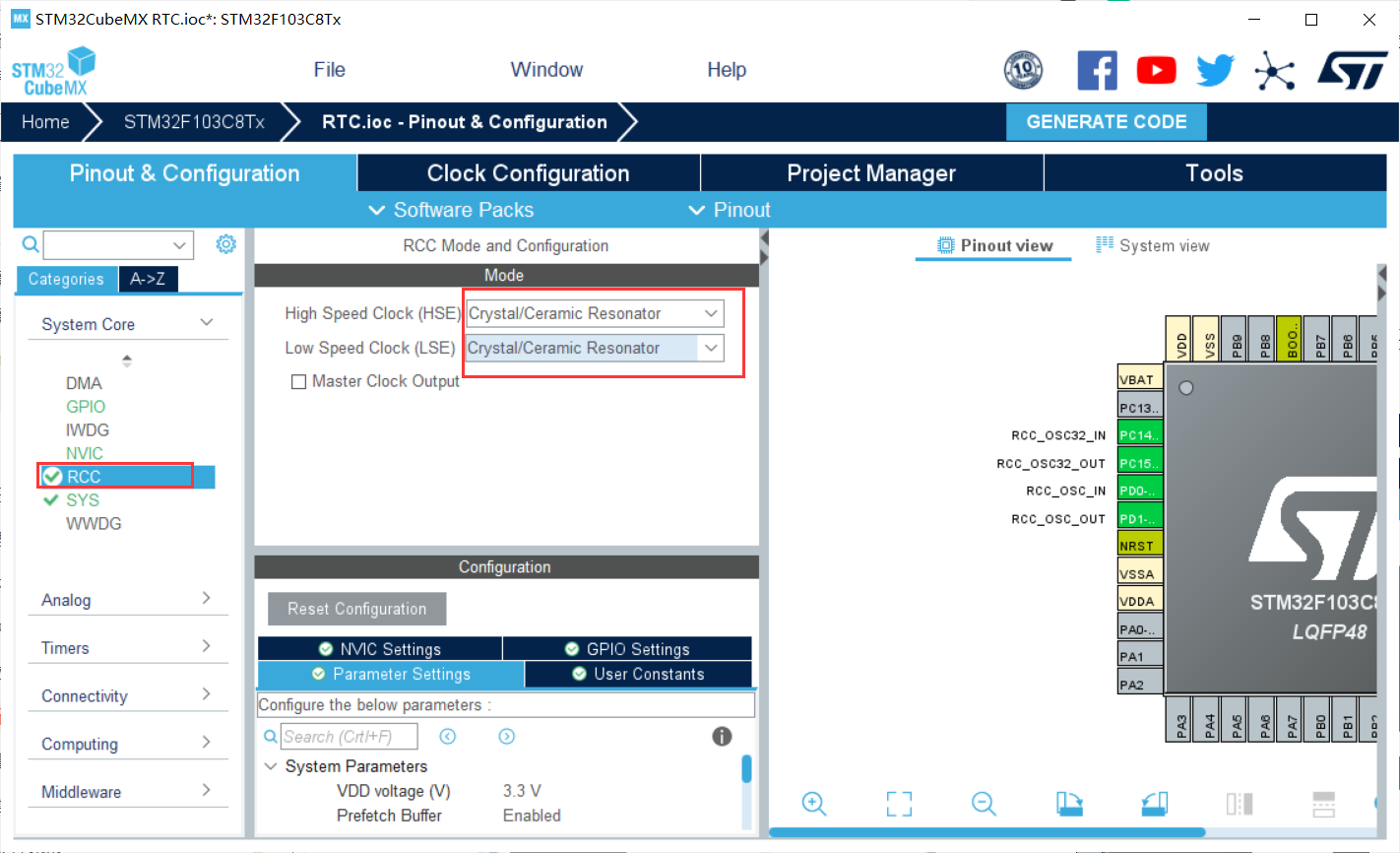
Task: Show parameter info with the info icon
Action: 722,737
